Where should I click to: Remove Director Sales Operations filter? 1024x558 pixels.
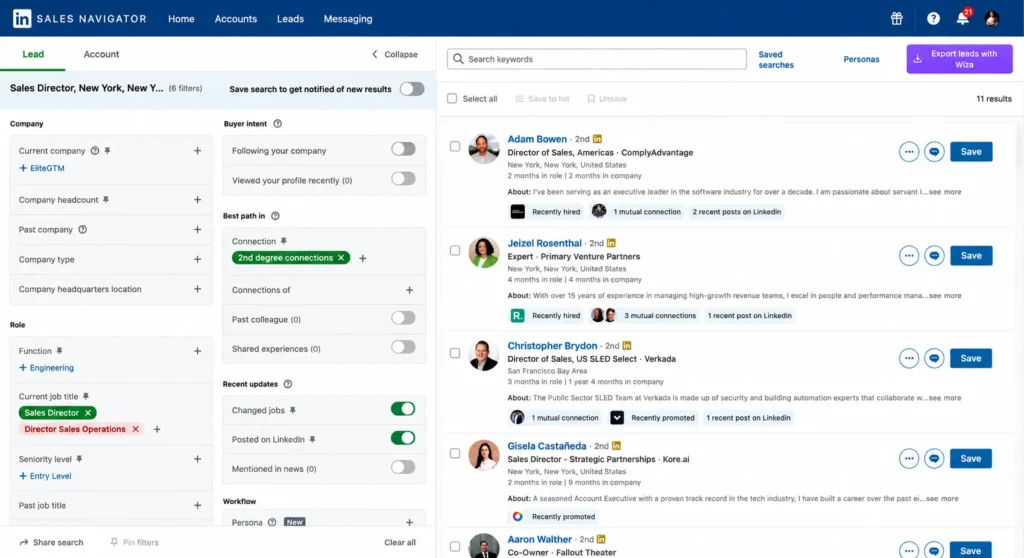click(x=135, y=429)
